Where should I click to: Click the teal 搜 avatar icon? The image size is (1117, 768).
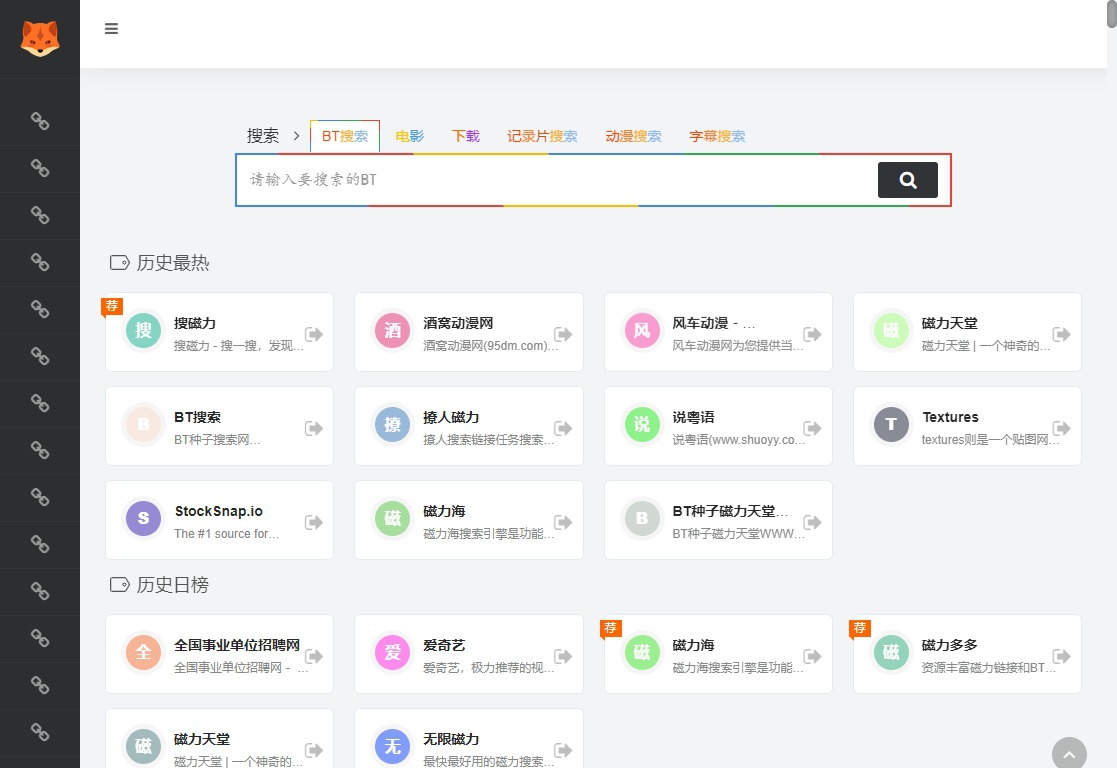pyautogui.click(x=143, y=331)
